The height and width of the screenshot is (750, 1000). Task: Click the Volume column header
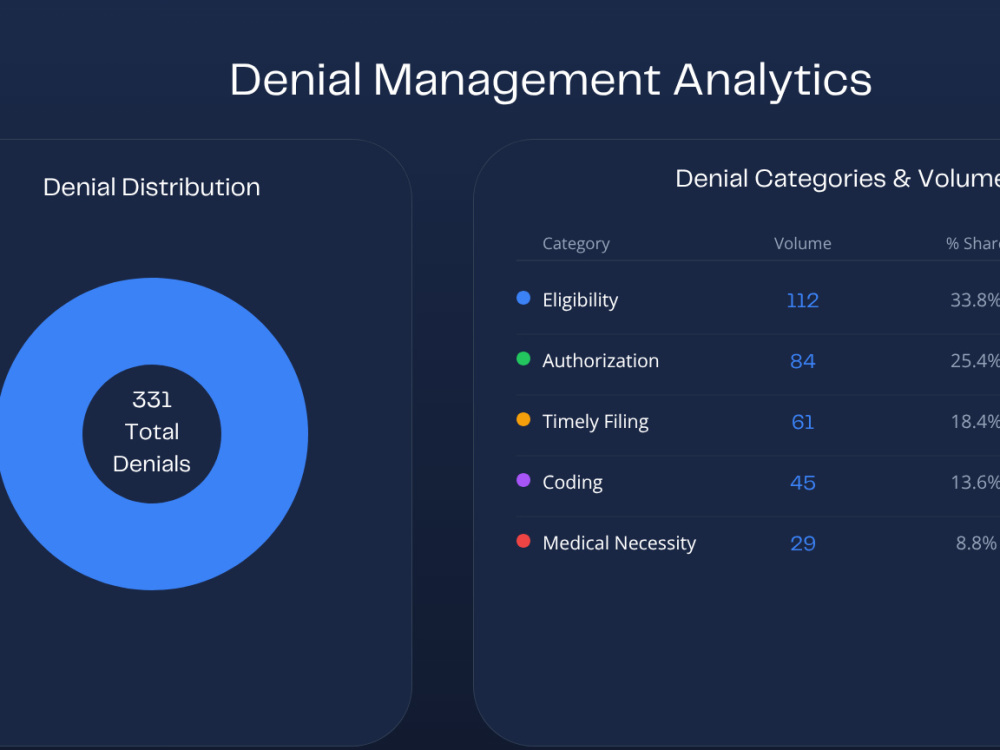pyautogui.click(x=802, y=244)
